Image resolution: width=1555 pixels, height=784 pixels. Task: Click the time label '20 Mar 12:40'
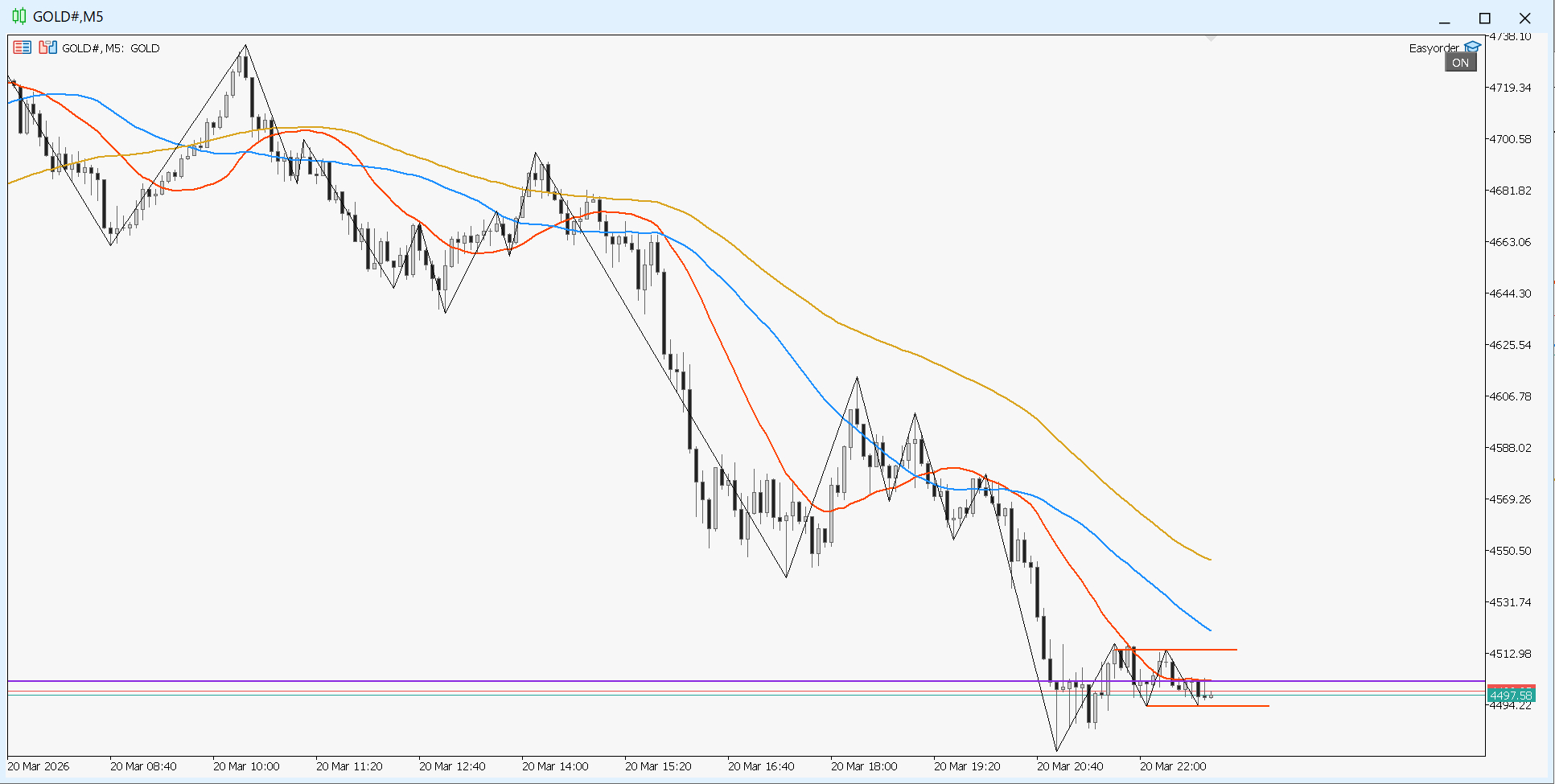point(452,766)
